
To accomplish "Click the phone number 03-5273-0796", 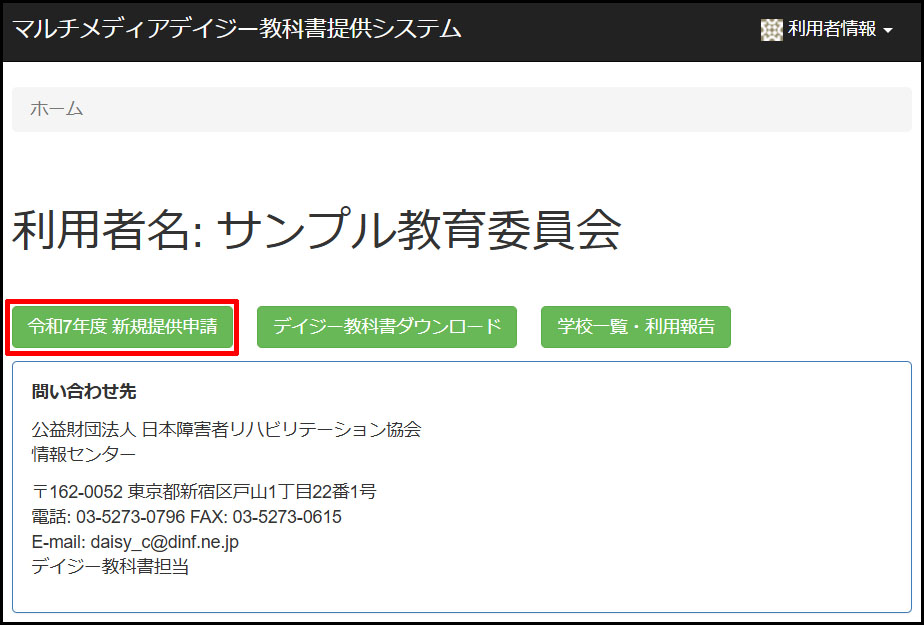I will click(x=136, y=517).
